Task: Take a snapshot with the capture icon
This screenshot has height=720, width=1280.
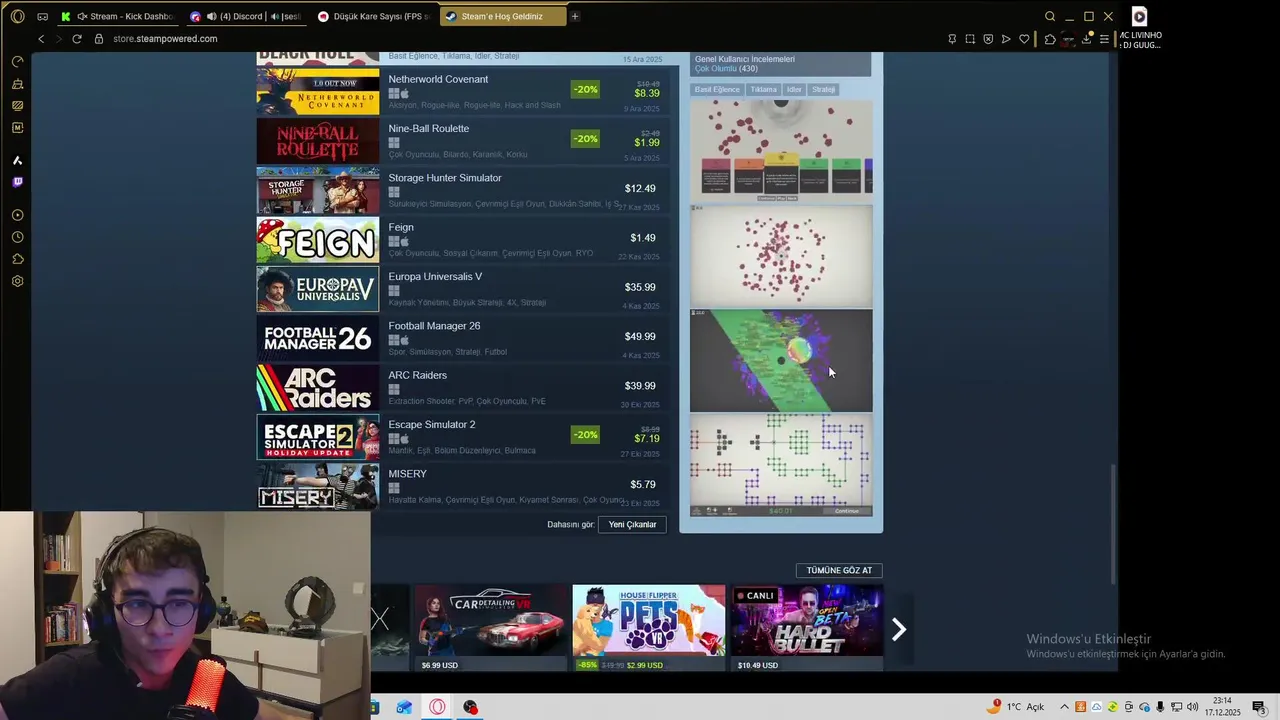Action: (970, 39)
